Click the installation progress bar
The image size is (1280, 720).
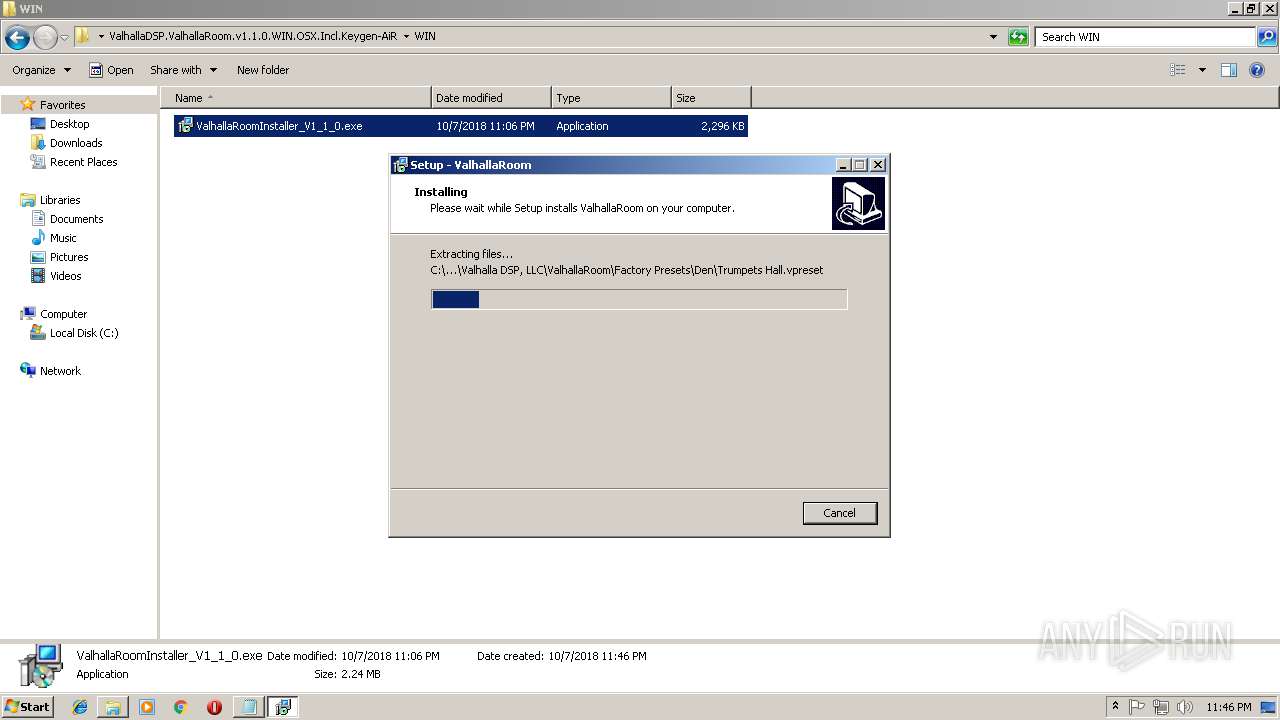pos(639,299)
